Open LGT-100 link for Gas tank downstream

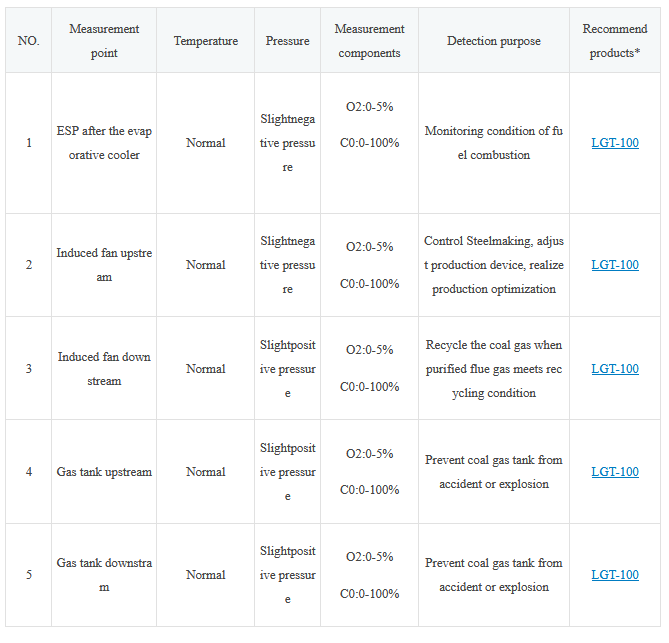[x=614, y=575]
